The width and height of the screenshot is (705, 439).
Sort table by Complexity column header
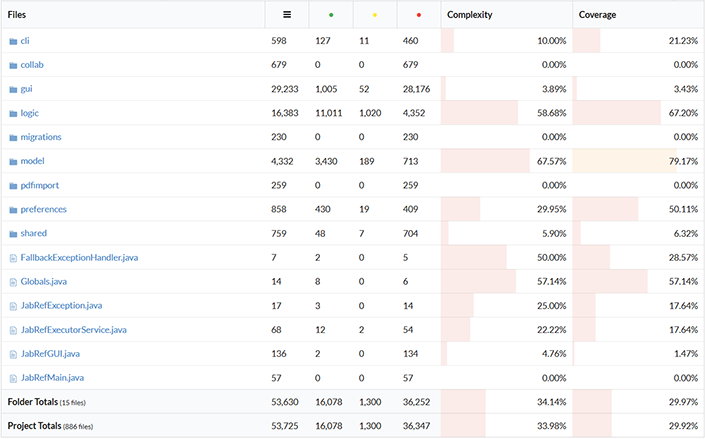click(469, 15)
